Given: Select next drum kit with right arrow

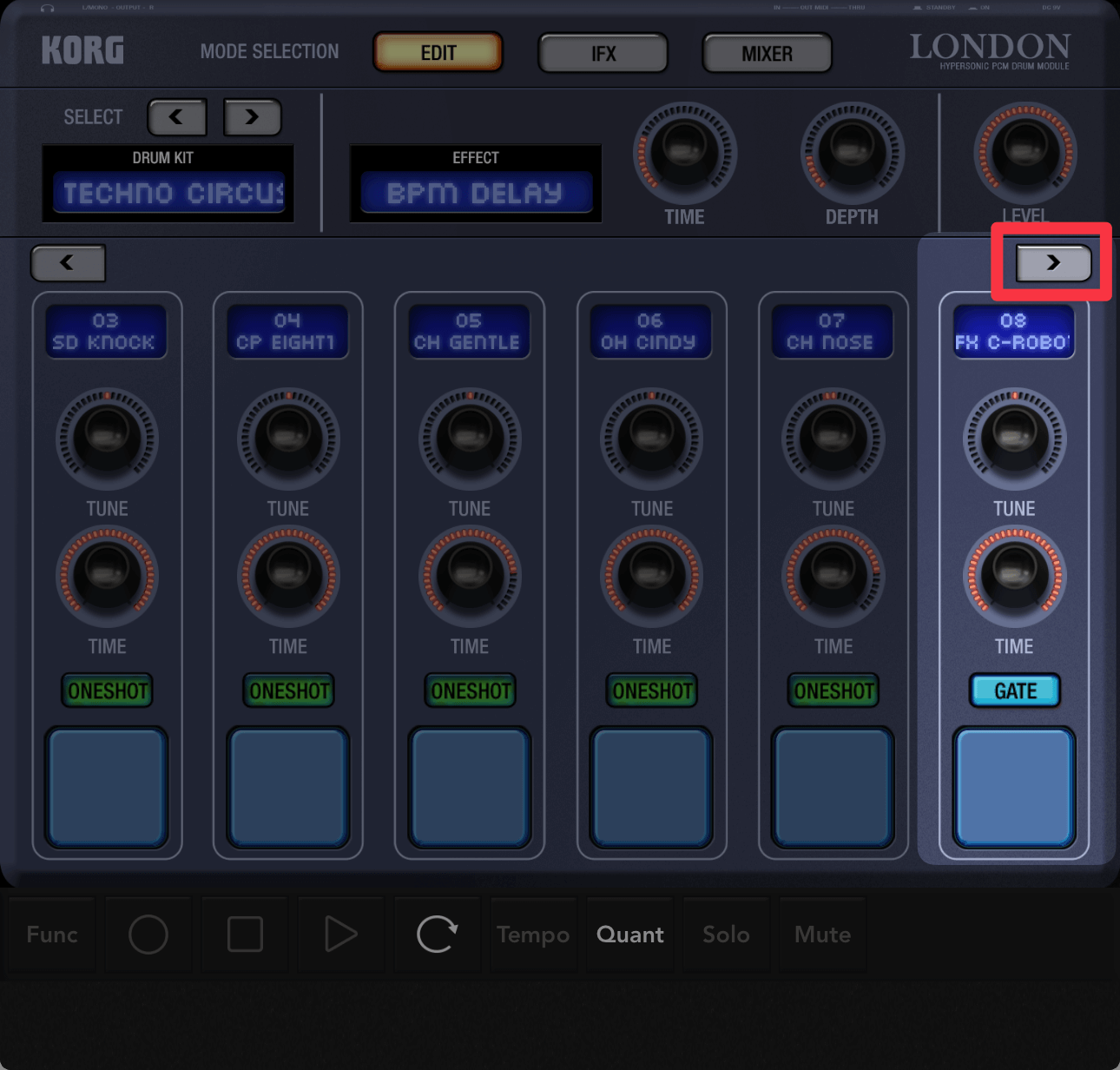Looking at the screenshot, I should coord(253,117).
